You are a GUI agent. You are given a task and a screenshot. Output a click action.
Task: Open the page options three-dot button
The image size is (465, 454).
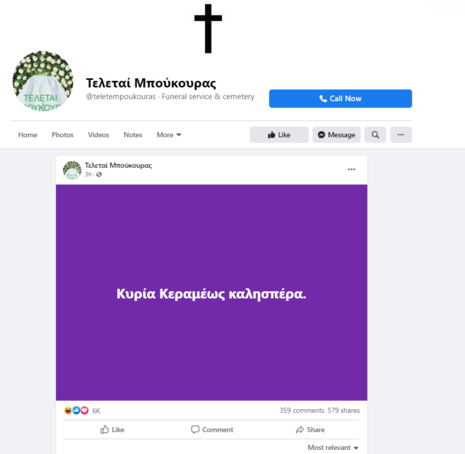point(401,135)
